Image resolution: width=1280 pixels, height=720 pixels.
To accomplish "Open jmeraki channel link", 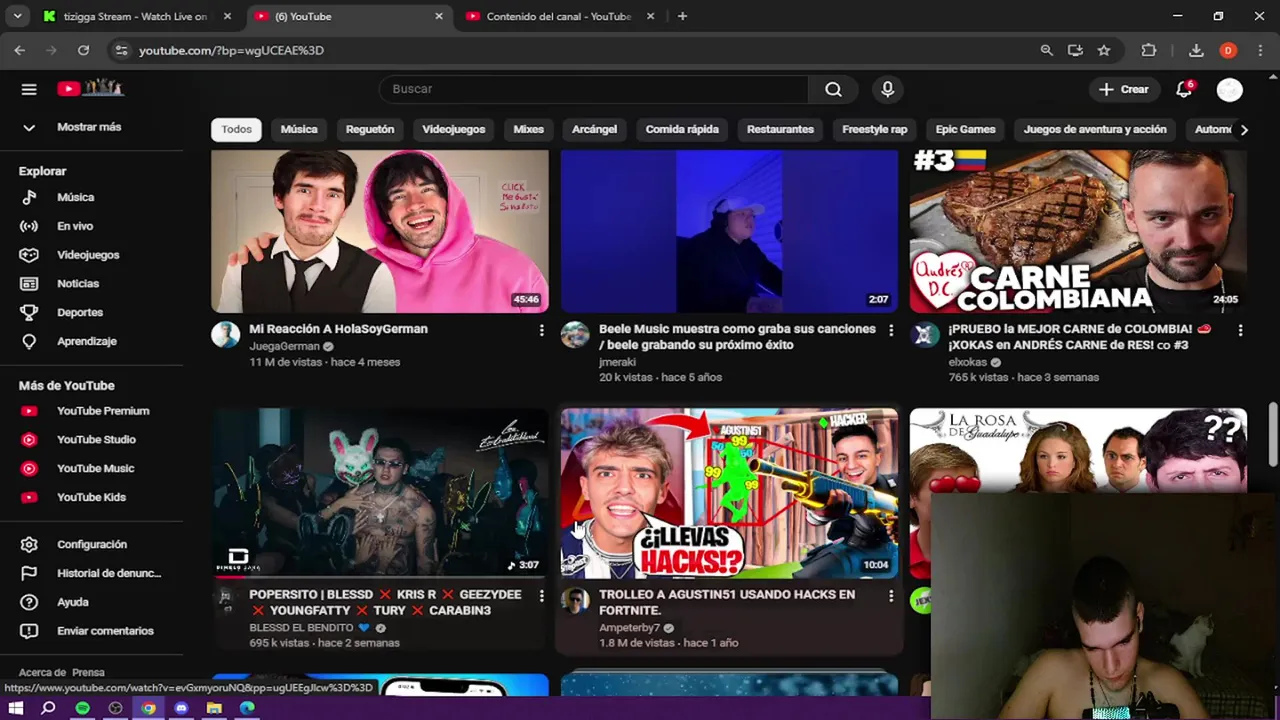I will (617, 362).
